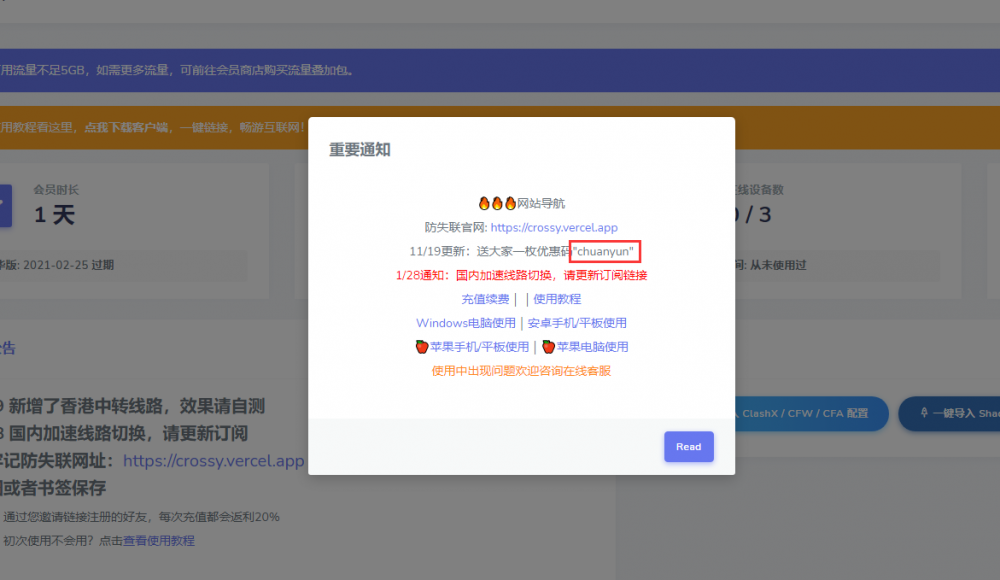Open the 安卓手机/平板使用 guide link
This screenshot has height=580, width=1000.
coord(577,323)
